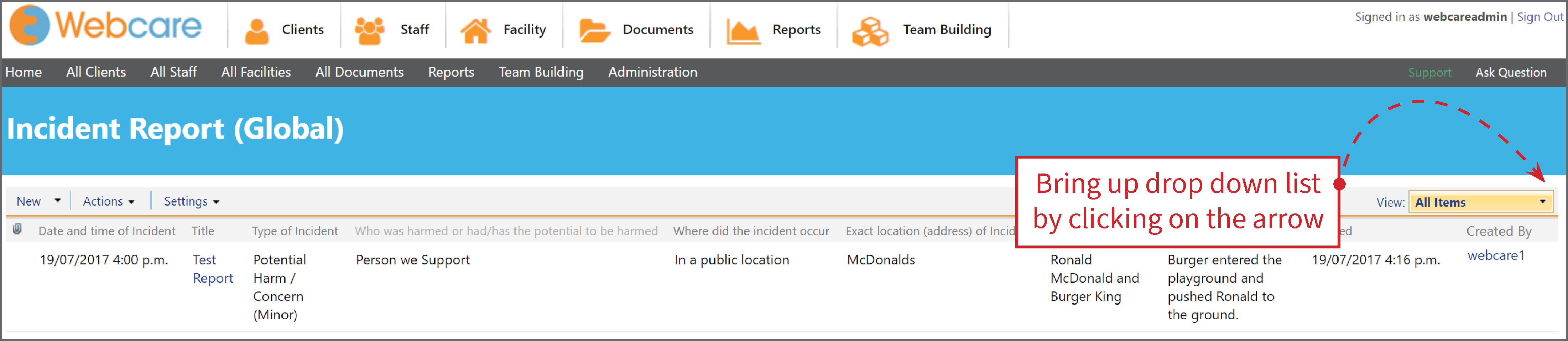Image resolution: width=1568 pixels, height=341 pixels.
Task: Click the Webcare logo
Action: coord(105,26)
